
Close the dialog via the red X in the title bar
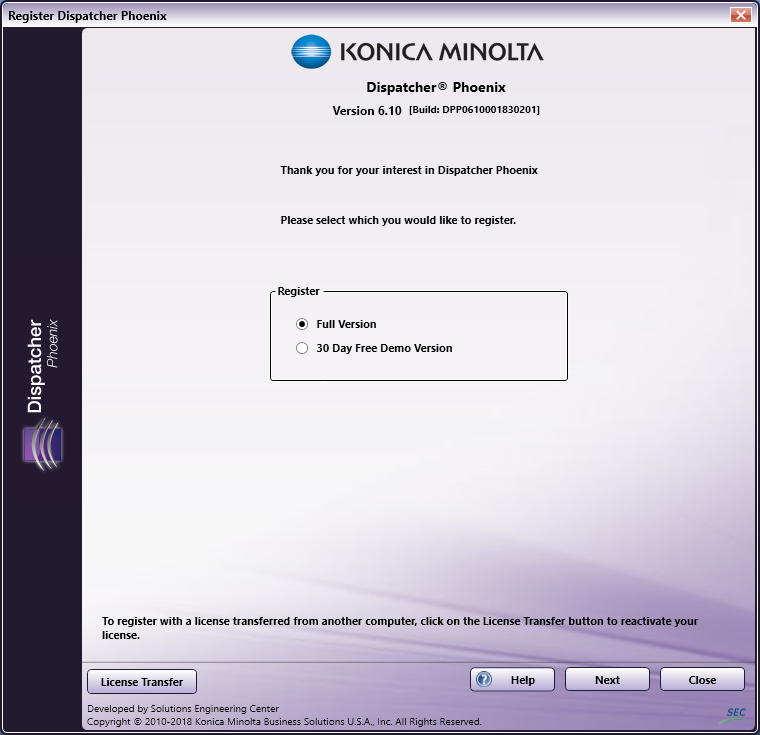(x=741, y=15)
